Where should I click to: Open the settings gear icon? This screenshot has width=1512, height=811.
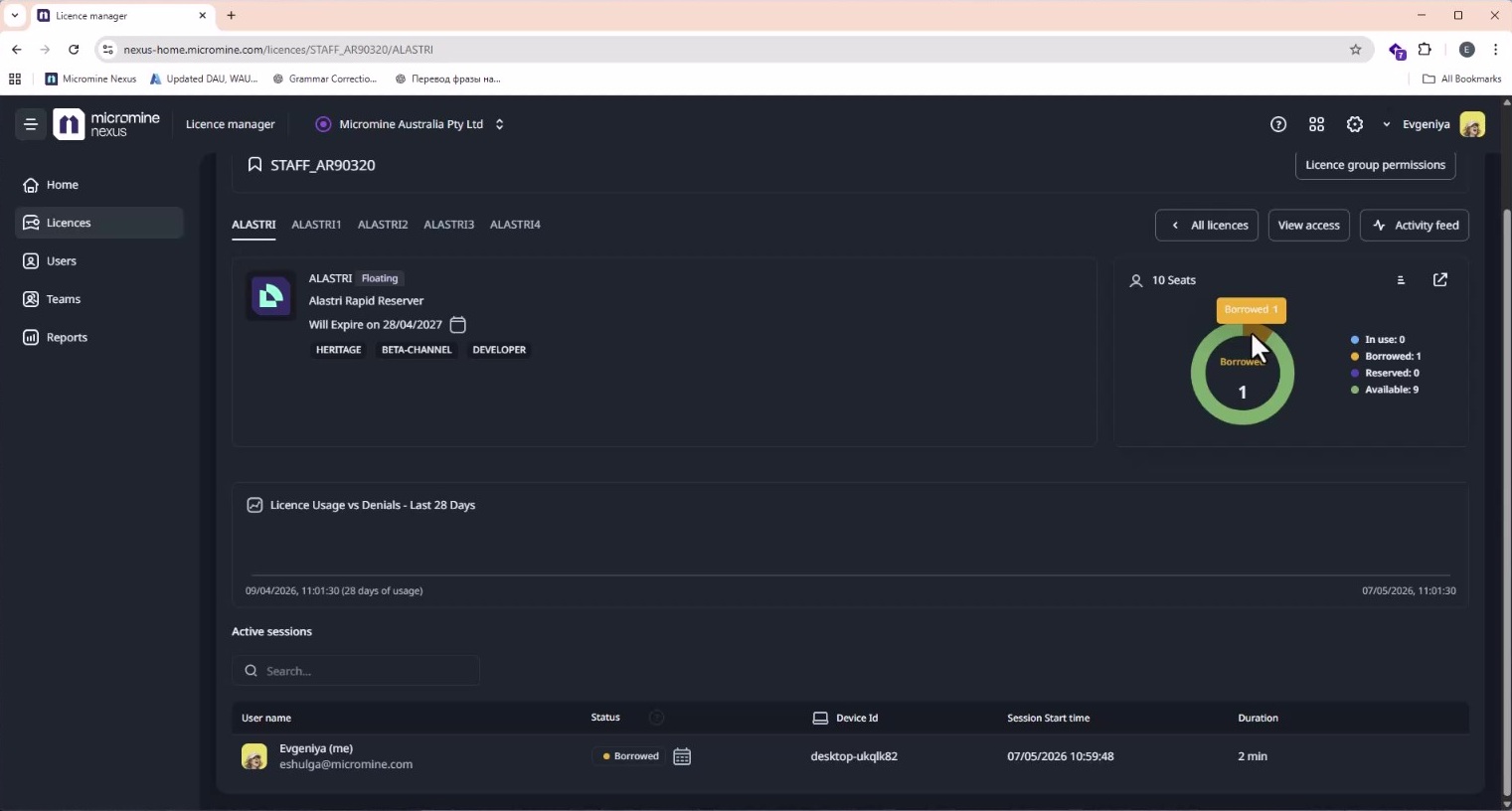coord(1354,124)
